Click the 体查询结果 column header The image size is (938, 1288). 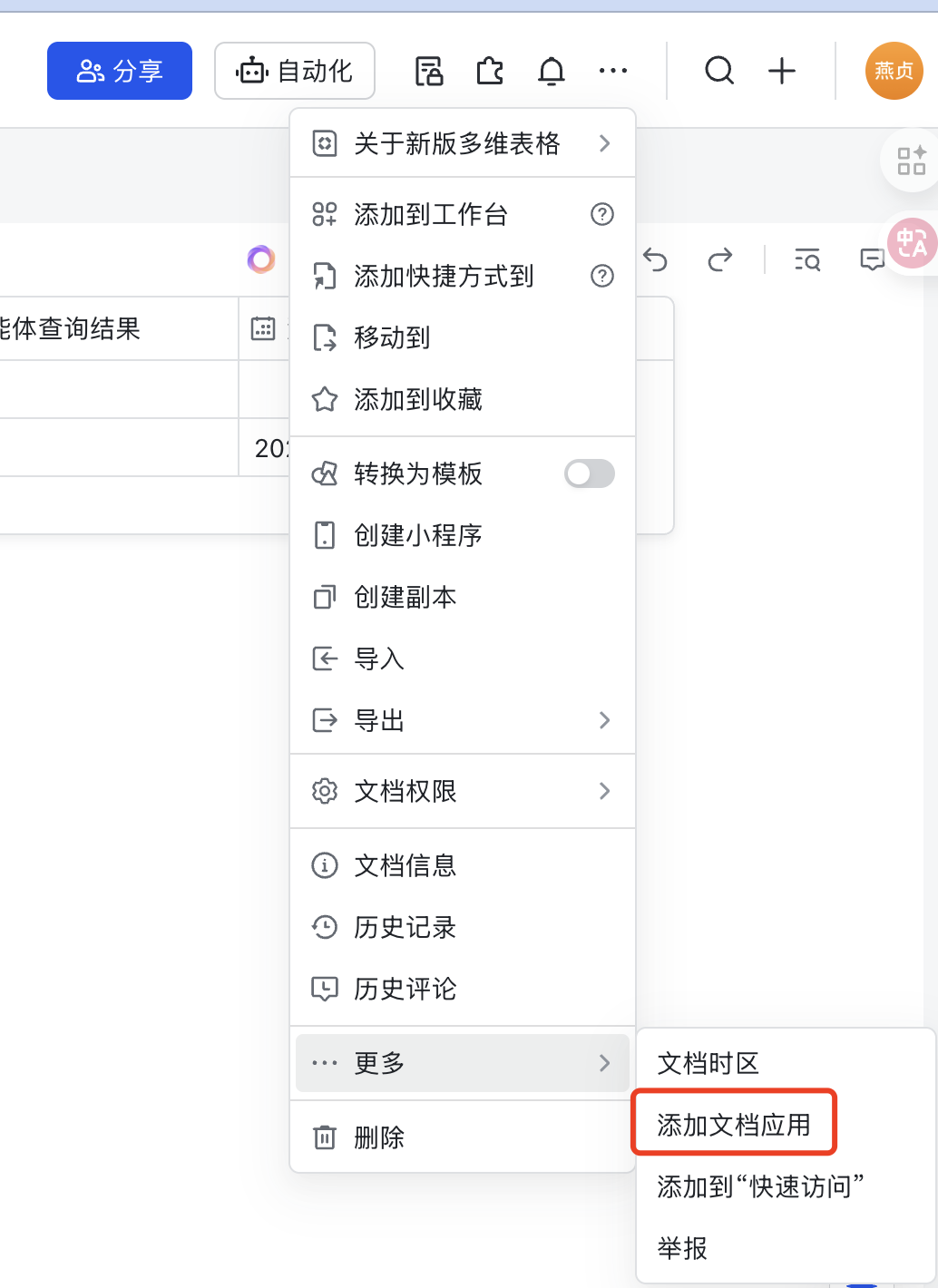click(x=118, y=328)
